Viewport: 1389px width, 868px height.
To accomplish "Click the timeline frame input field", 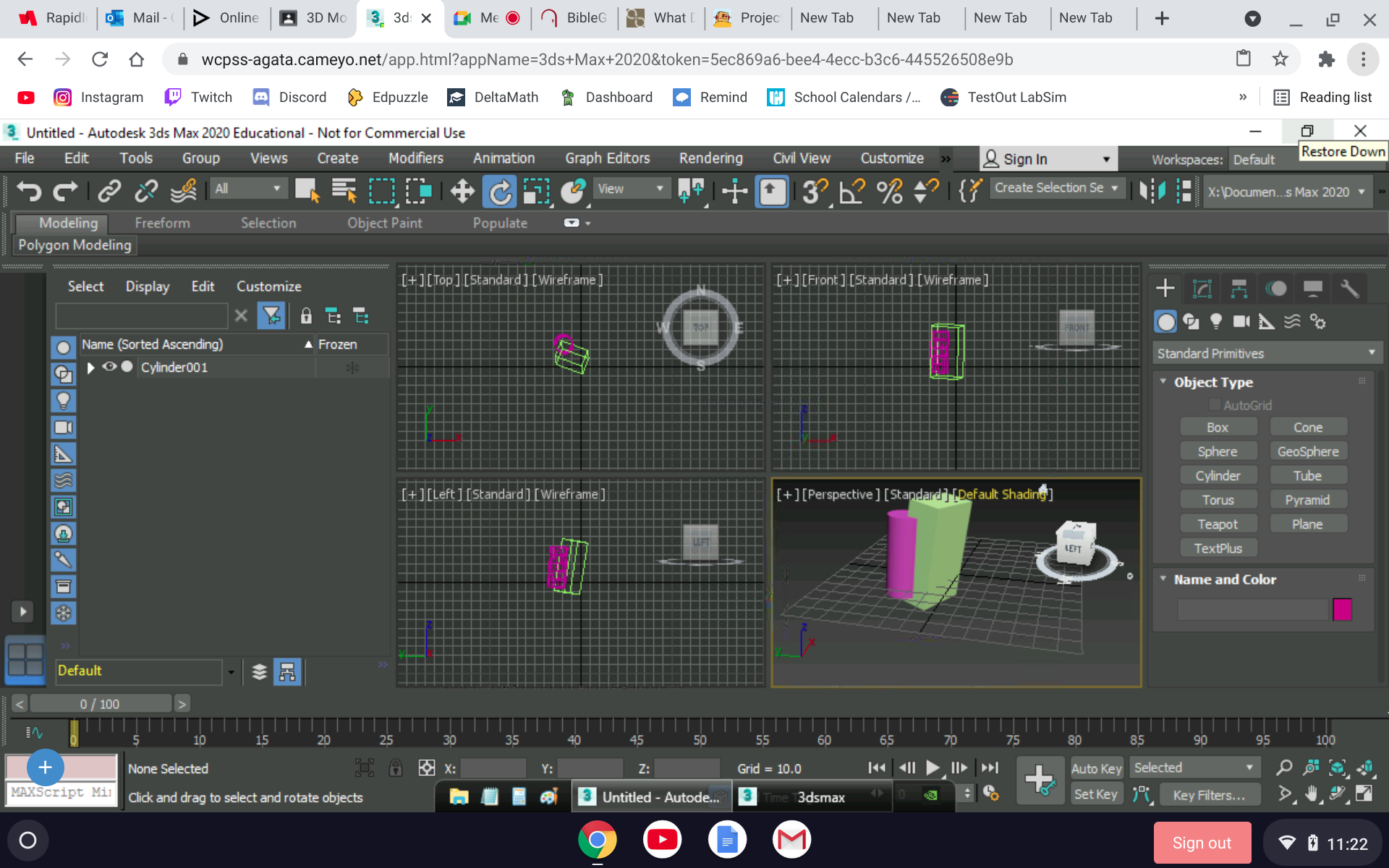I will pyautogui.click(x=100, y=702).
